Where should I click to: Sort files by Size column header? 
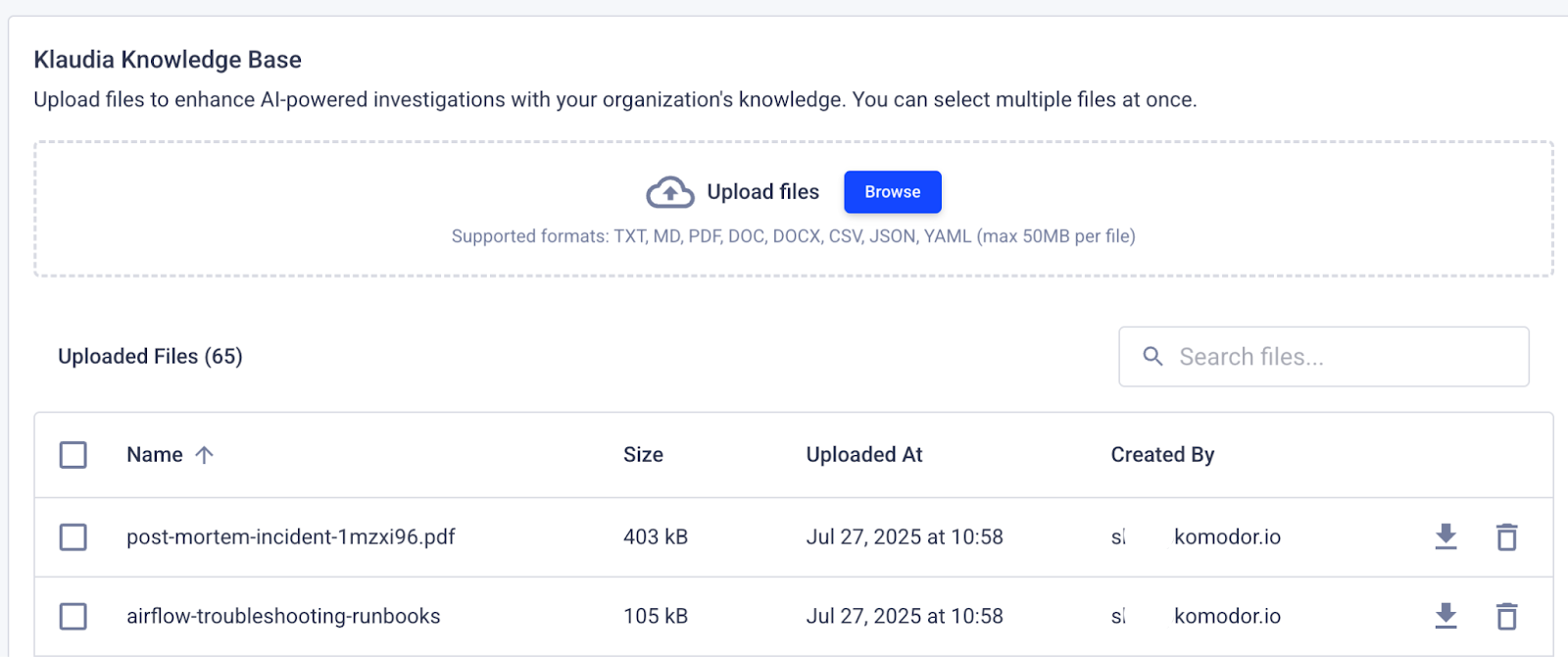pos(643,455)
